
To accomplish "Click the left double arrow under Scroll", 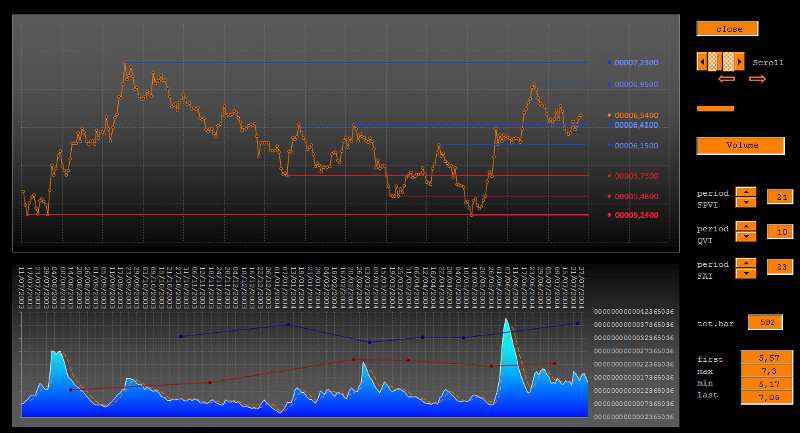I will (727, 79).
